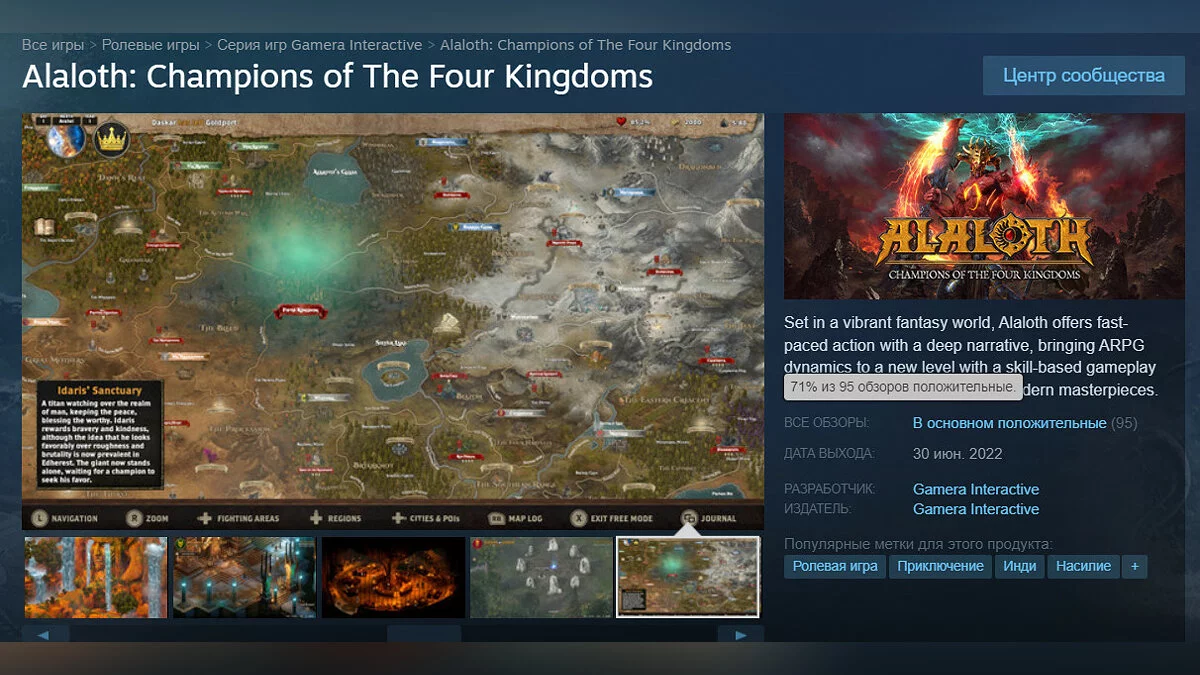Open Серия игр Gamera Interactive breadcrumb

(320, 45)
